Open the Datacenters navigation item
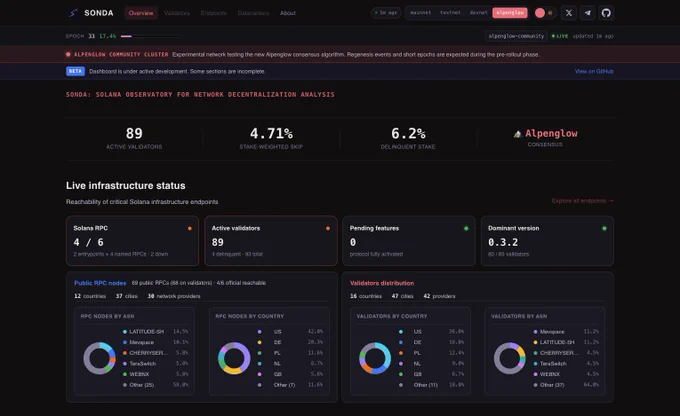The height and width of the screenshot is (416, 680). coord(253,13)
